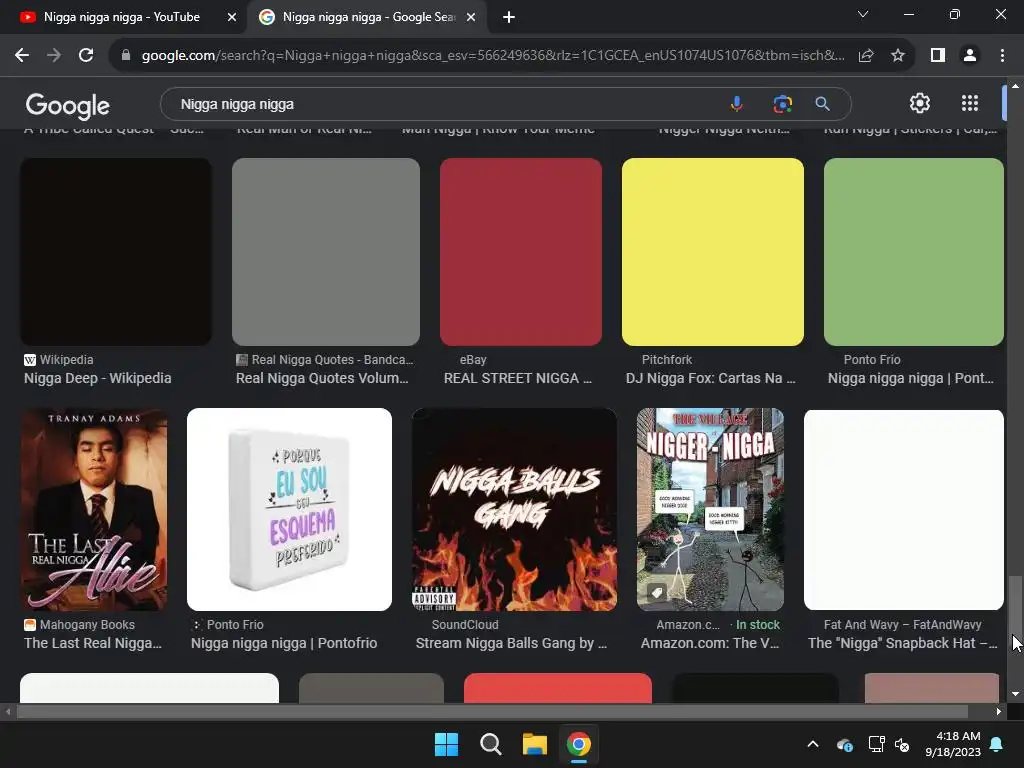Click the Wikipedia source label
The width and height of the screenshot is (1024, 768).
click(x=67, y=360)
